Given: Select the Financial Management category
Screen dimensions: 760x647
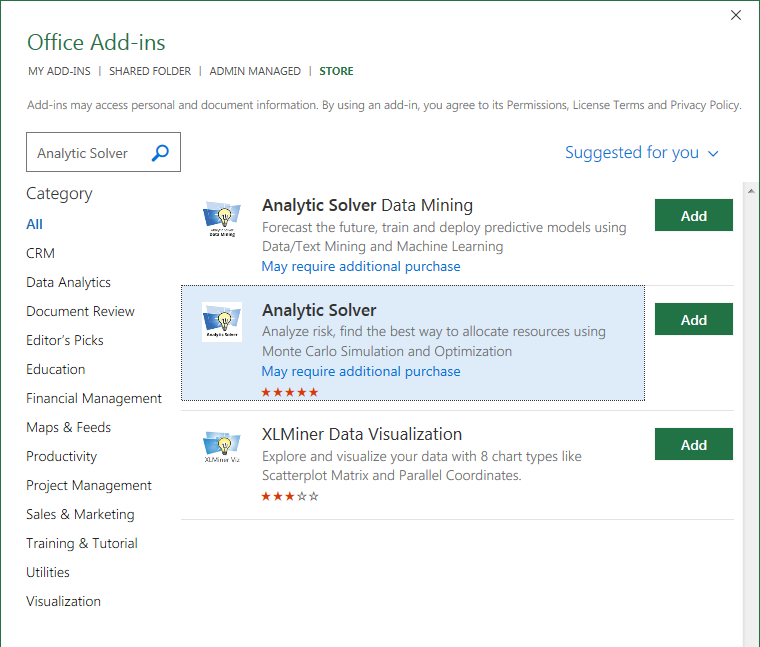Looking at the screenshot, I should [94, 398].
